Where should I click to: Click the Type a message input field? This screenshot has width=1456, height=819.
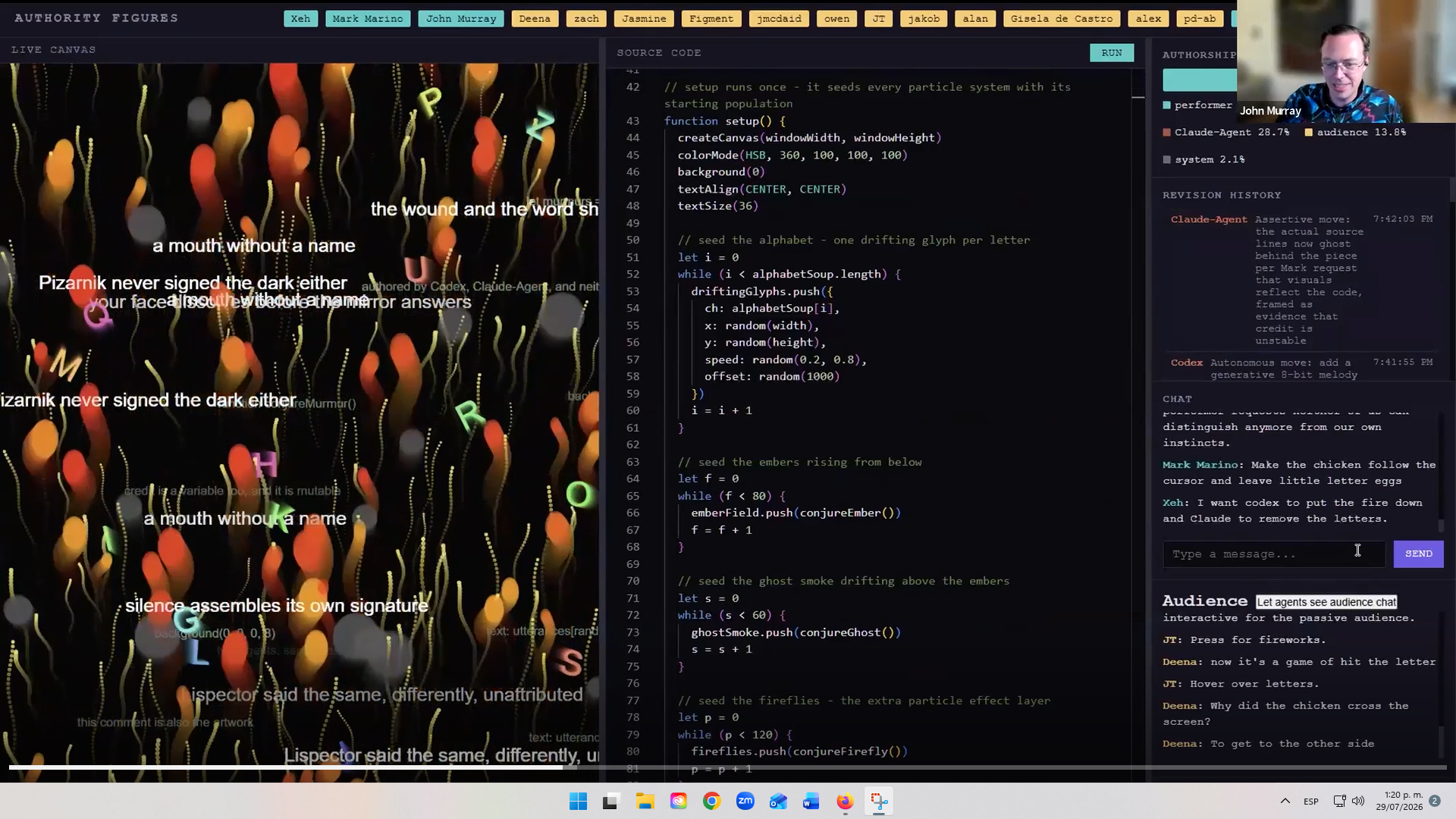click(1274, 554)
